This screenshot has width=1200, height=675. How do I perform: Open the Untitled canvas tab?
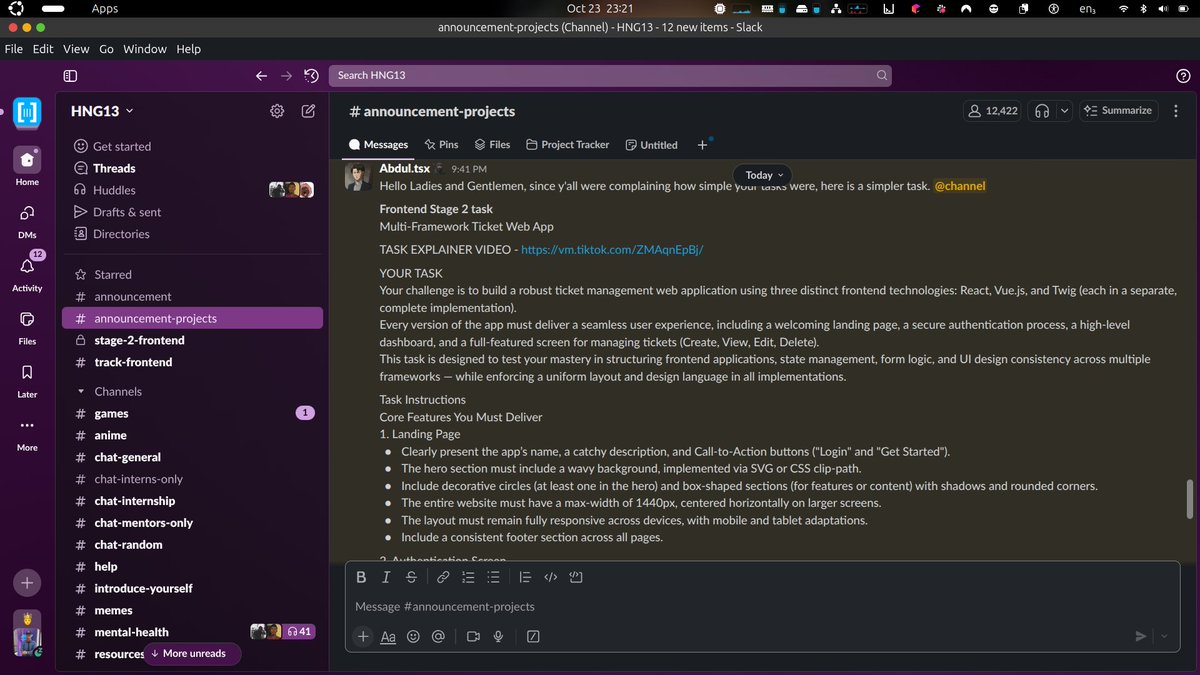[x=651, y=145]
